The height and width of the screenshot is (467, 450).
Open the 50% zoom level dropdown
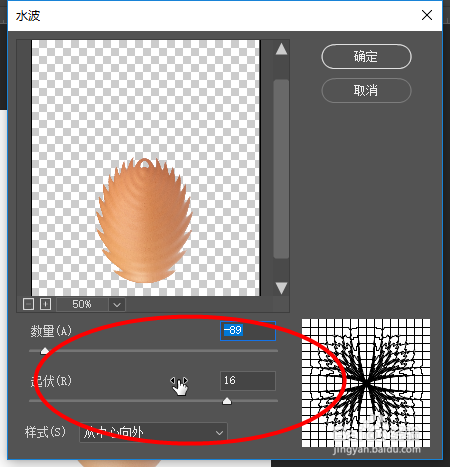point(117,305)
